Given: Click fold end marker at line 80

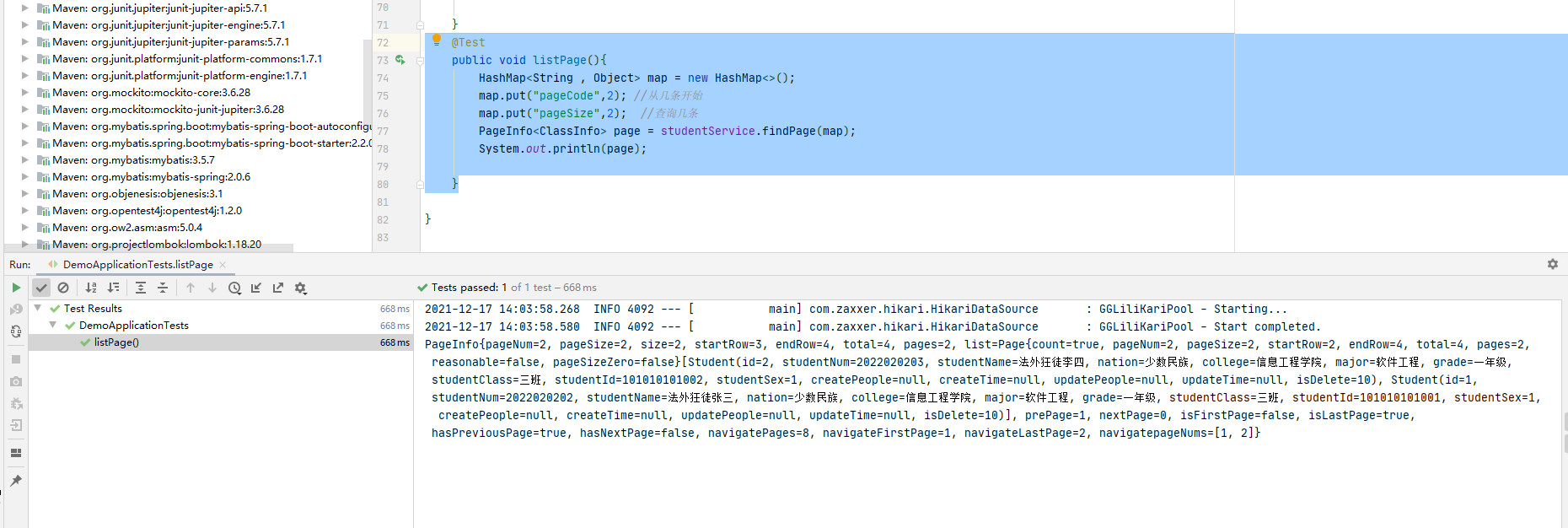Looking at the screenshot, I should (x=420, y=184).
